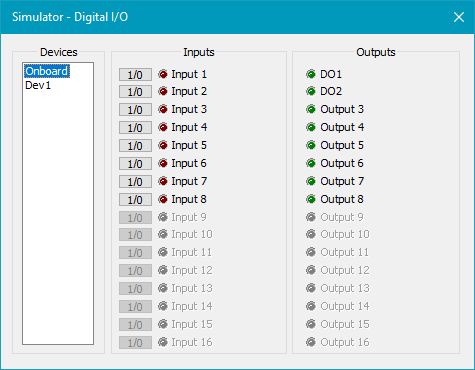Click the disabled 1/0 button for Input 16
The width and height of the screenshot is (475, 370).
135,343
